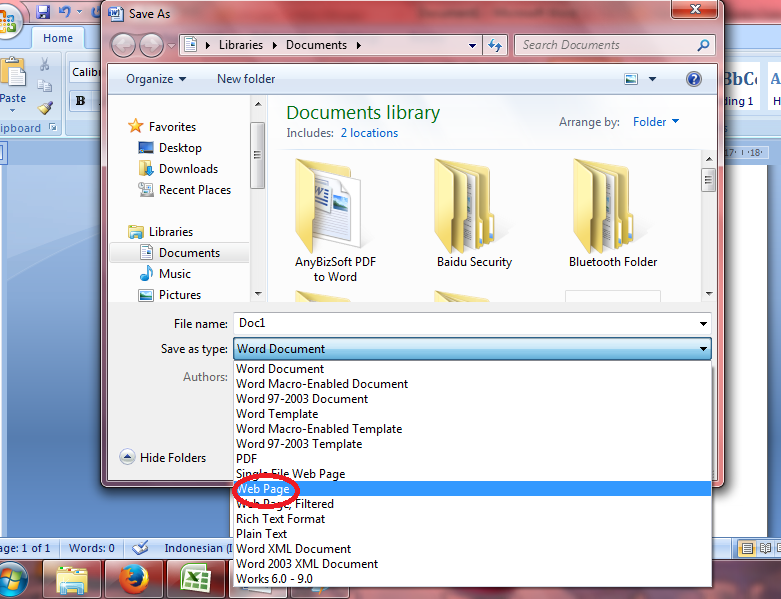This screenshot has height=599, width=781.
Task: Open the recent pages dropdown arrow
Action: pyautogui.click(x=171, y=46)
